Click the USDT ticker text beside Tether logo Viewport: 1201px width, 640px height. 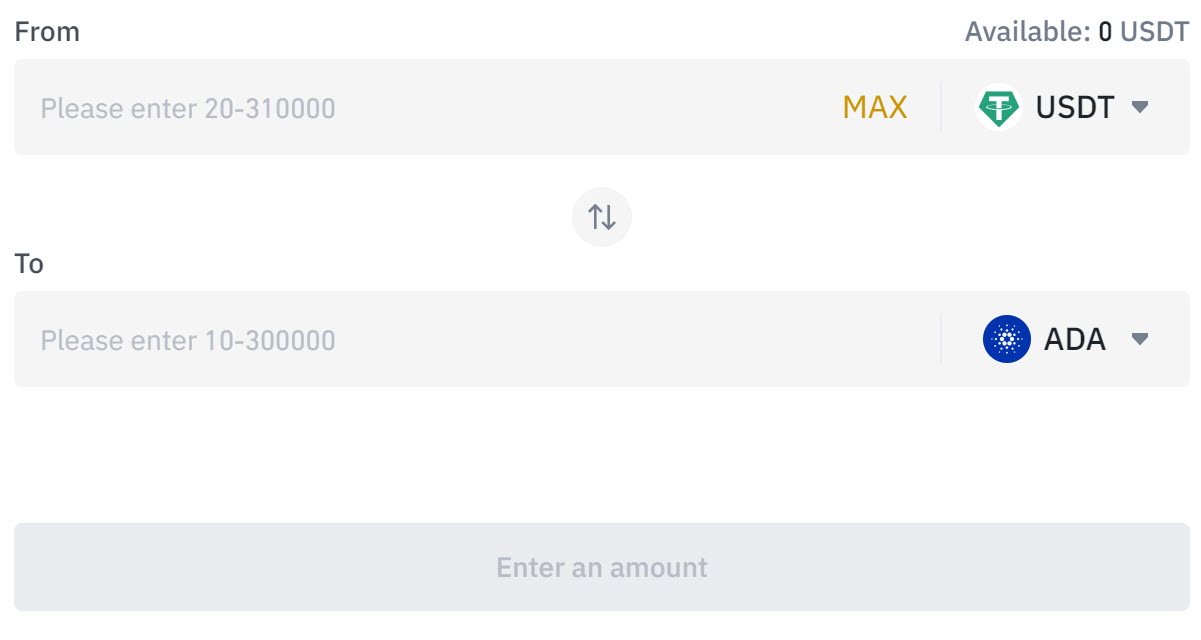pyautogui.click(x=1075, y=107)
